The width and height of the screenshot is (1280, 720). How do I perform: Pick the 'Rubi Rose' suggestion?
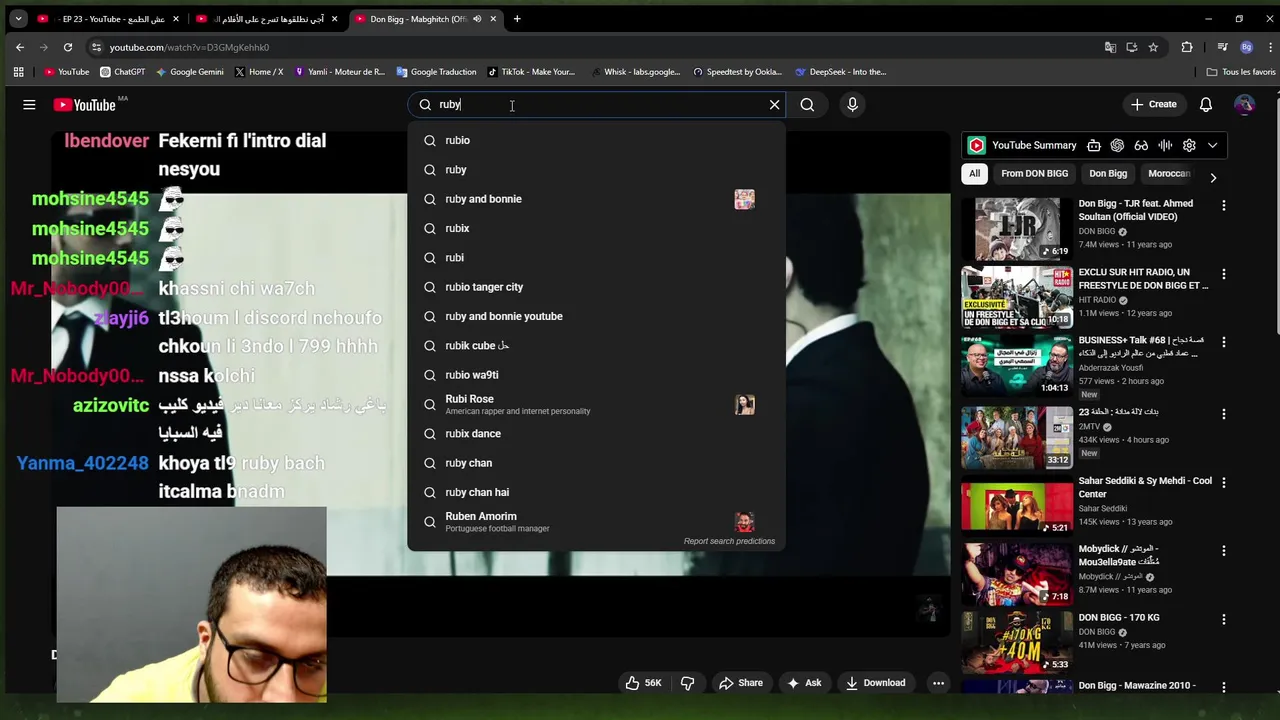click(x=596, y=404)
